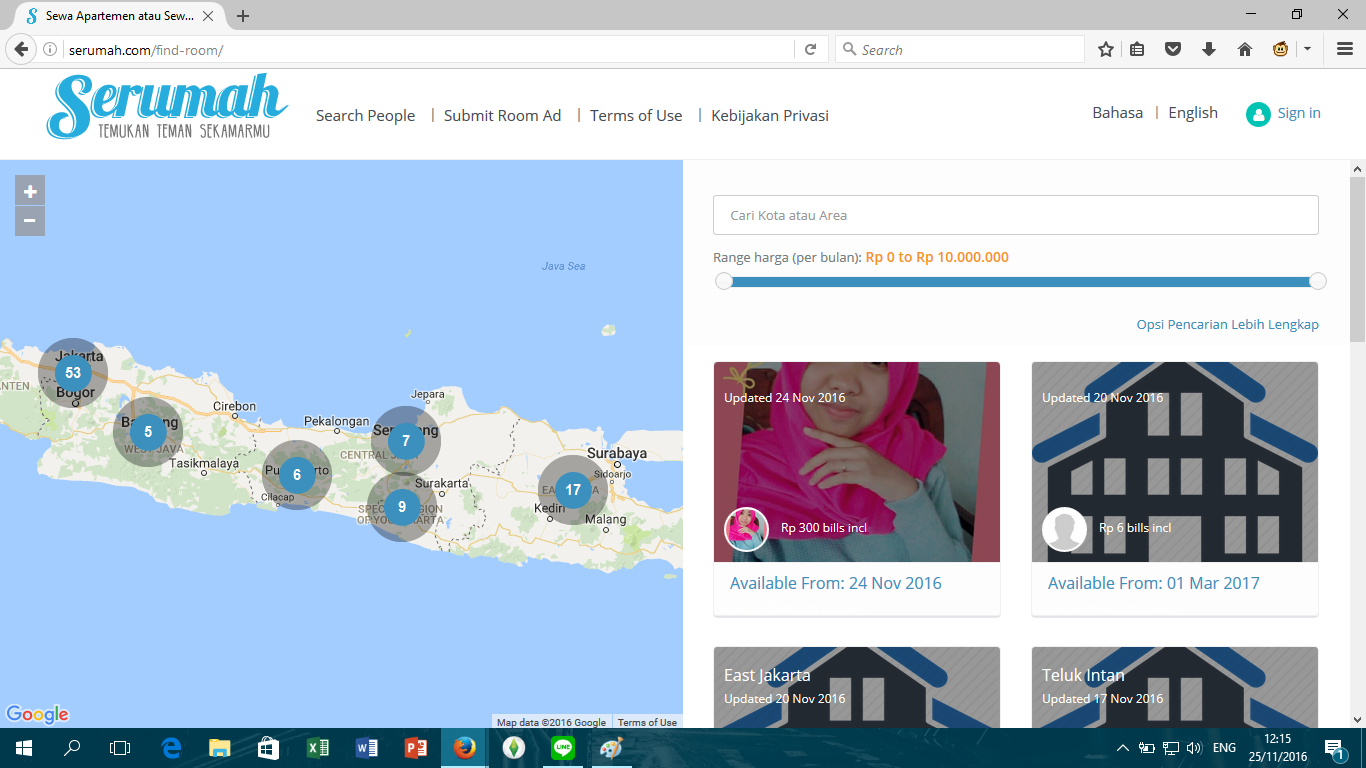
Task: Select the Sewa Apartemen browser tab
Action: [118, 16]
